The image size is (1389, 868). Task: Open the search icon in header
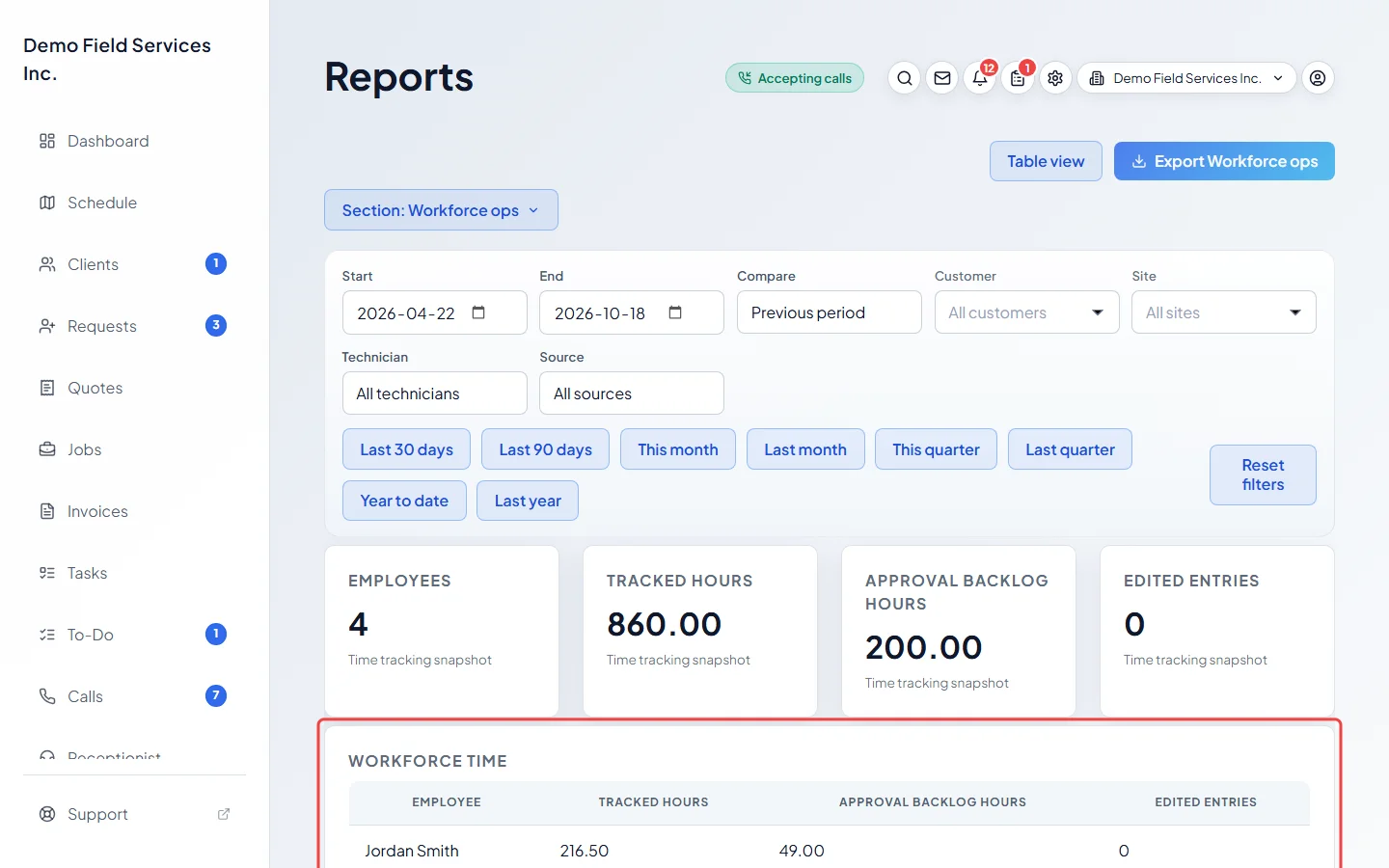[904, 78]
